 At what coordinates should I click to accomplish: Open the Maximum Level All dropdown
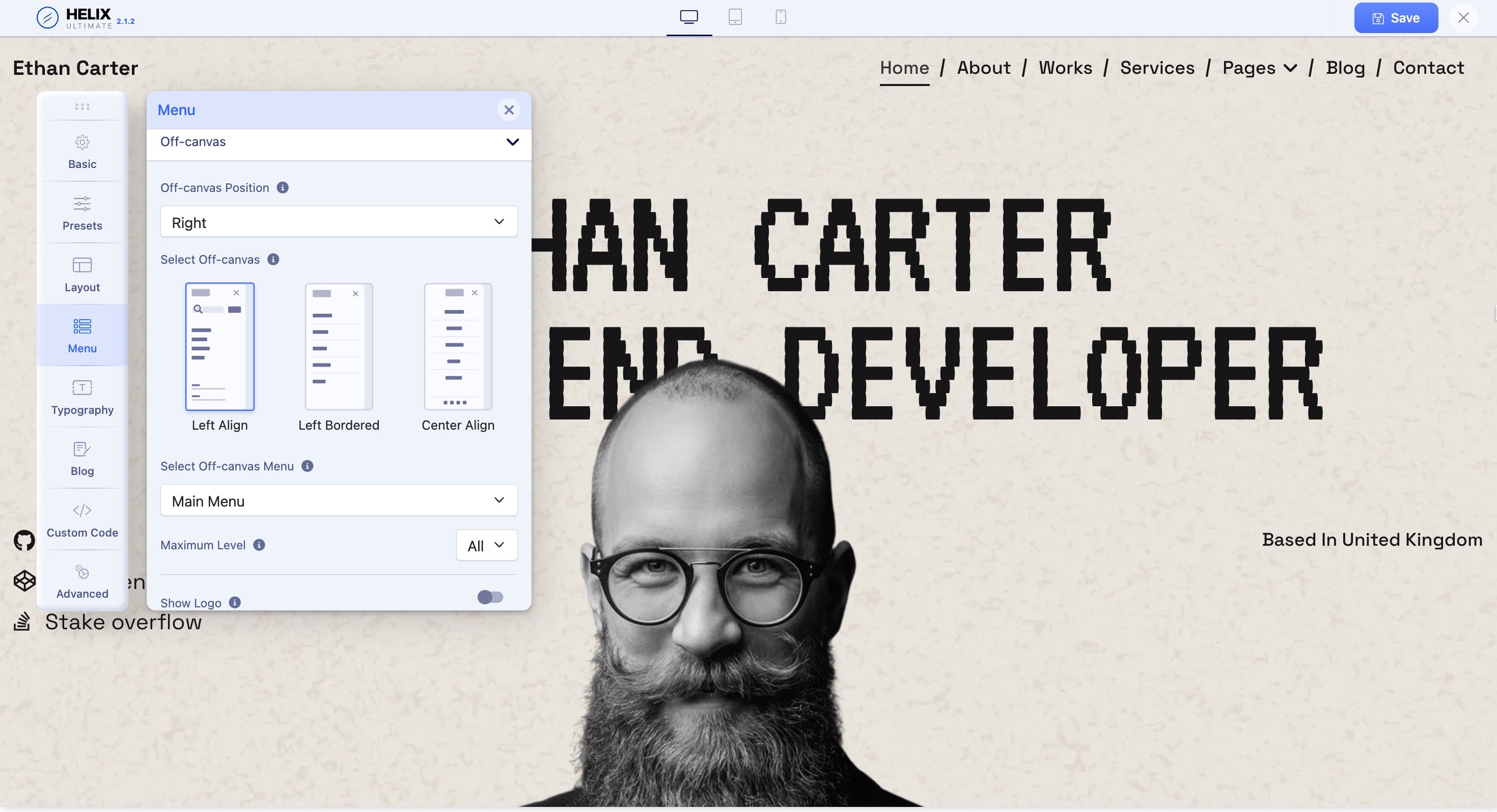tap(486, 545)
